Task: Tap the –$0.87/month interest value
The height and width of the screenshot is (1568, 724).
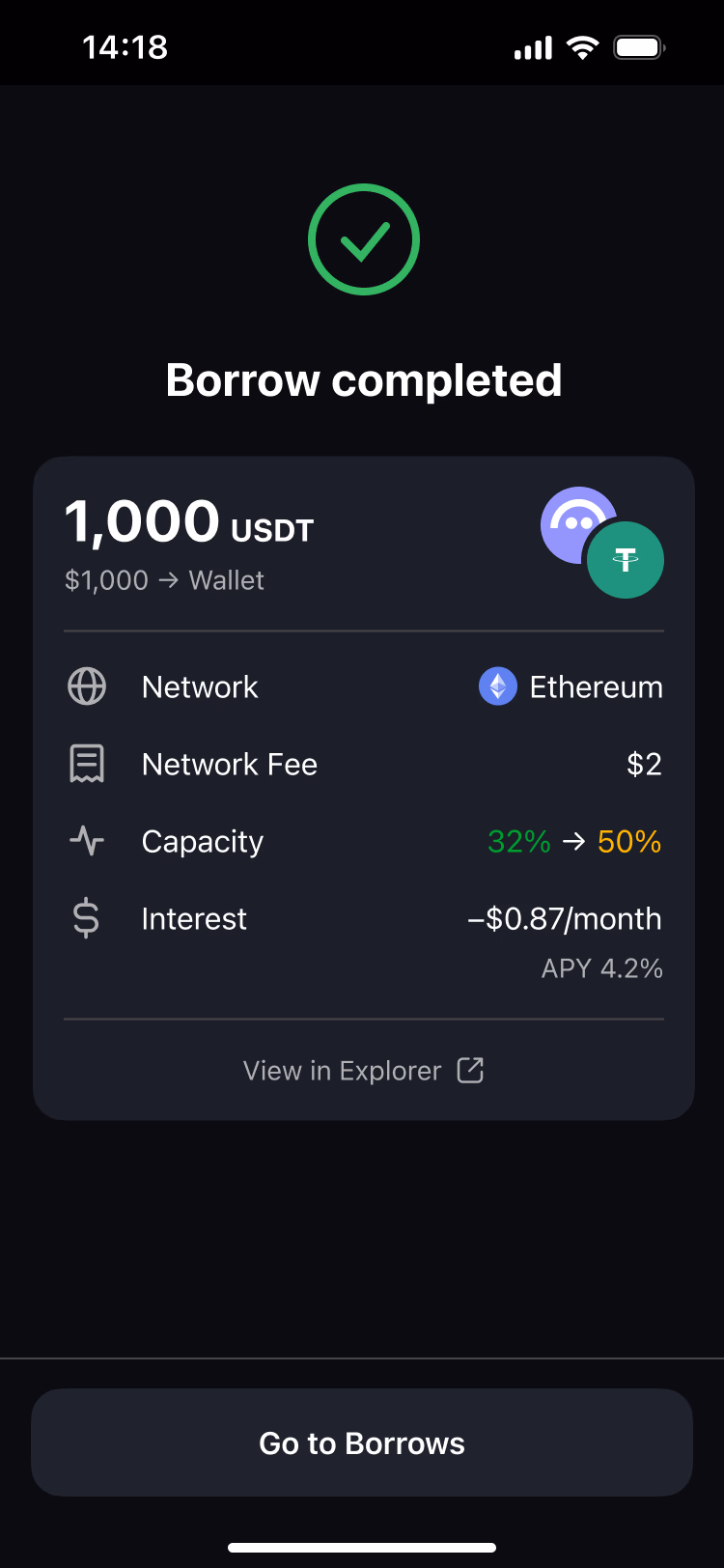Action: coord(565,919)
